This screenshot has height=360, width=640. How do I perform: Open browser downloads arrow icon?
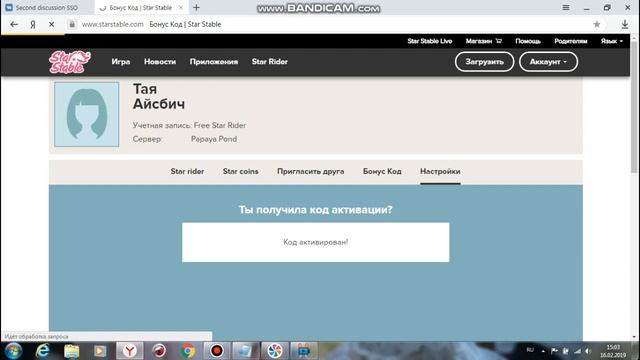point(625,24)
